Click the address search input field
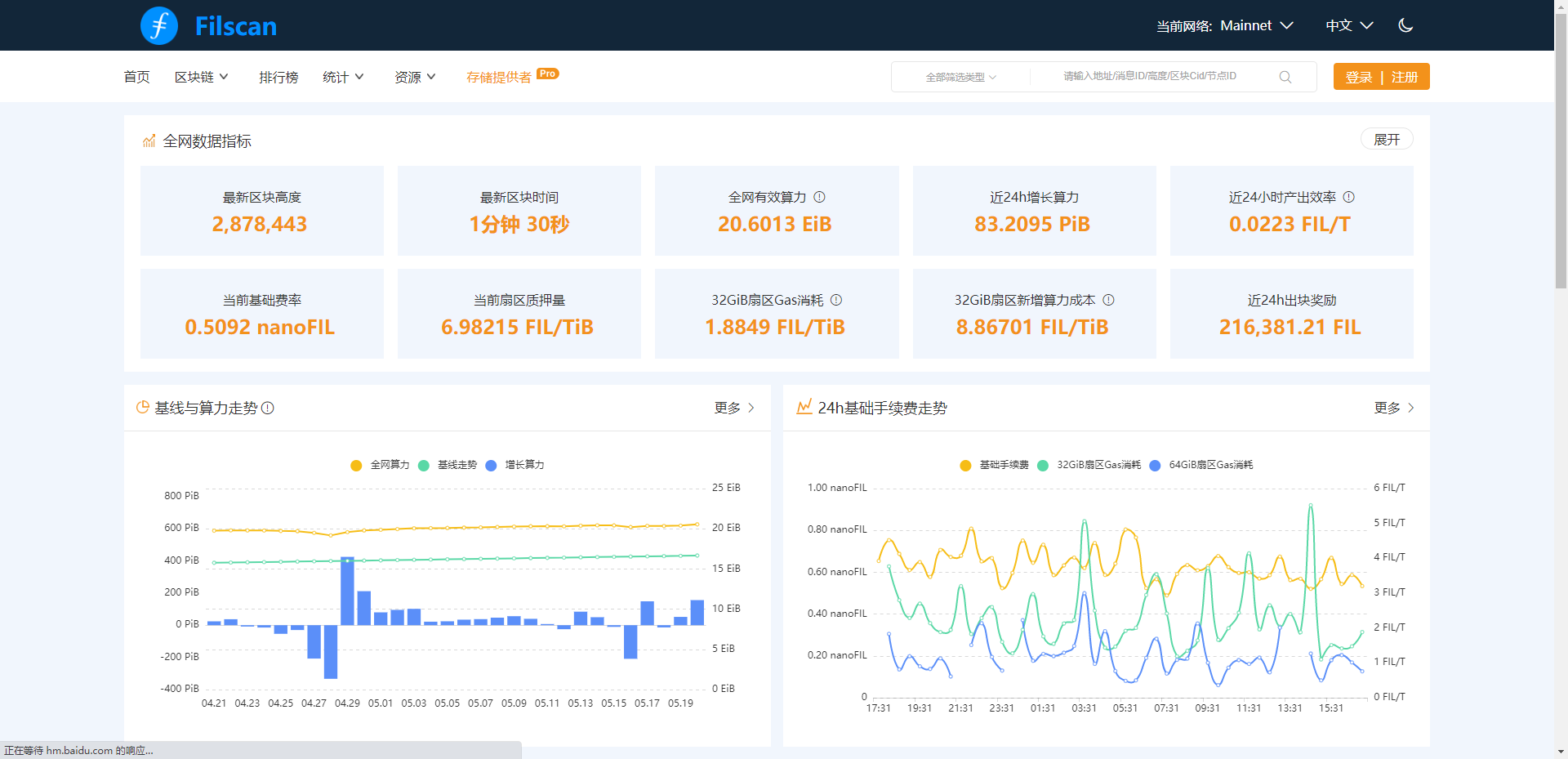This screenshot has width=1568, height=759. pos(1149,76)
